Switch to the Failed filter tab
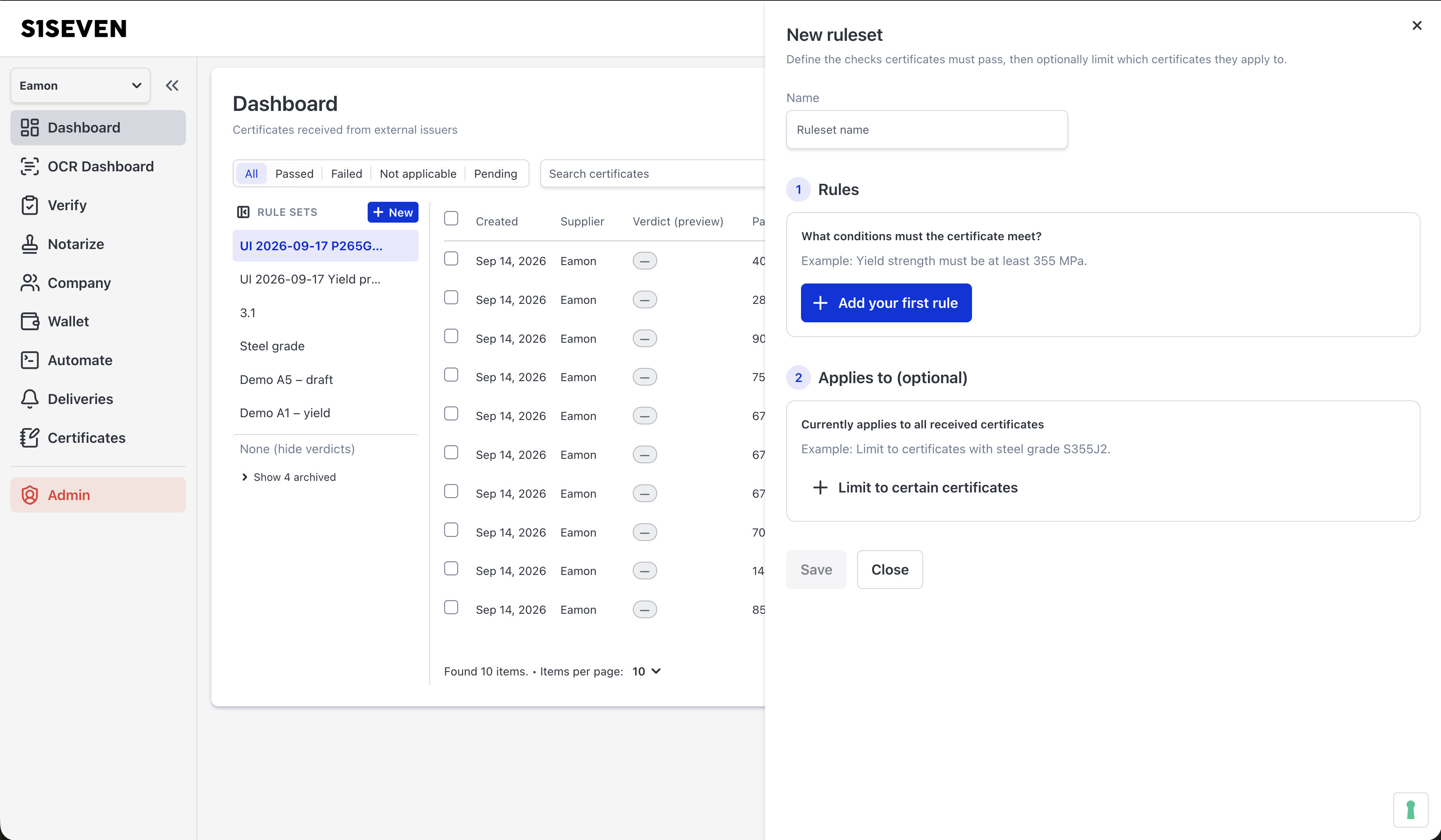1441x840 pixels. coord(346,174)
